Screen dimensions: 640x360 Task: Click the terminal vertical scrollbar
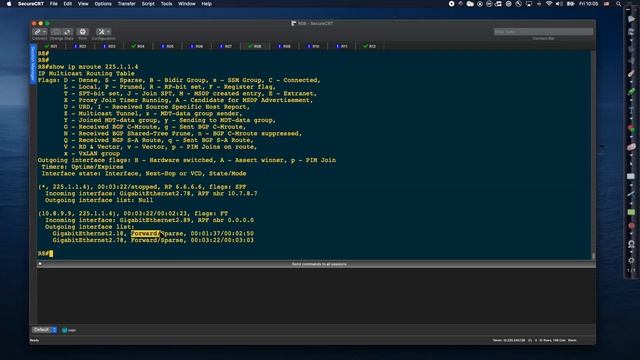[x=593, y=154]
